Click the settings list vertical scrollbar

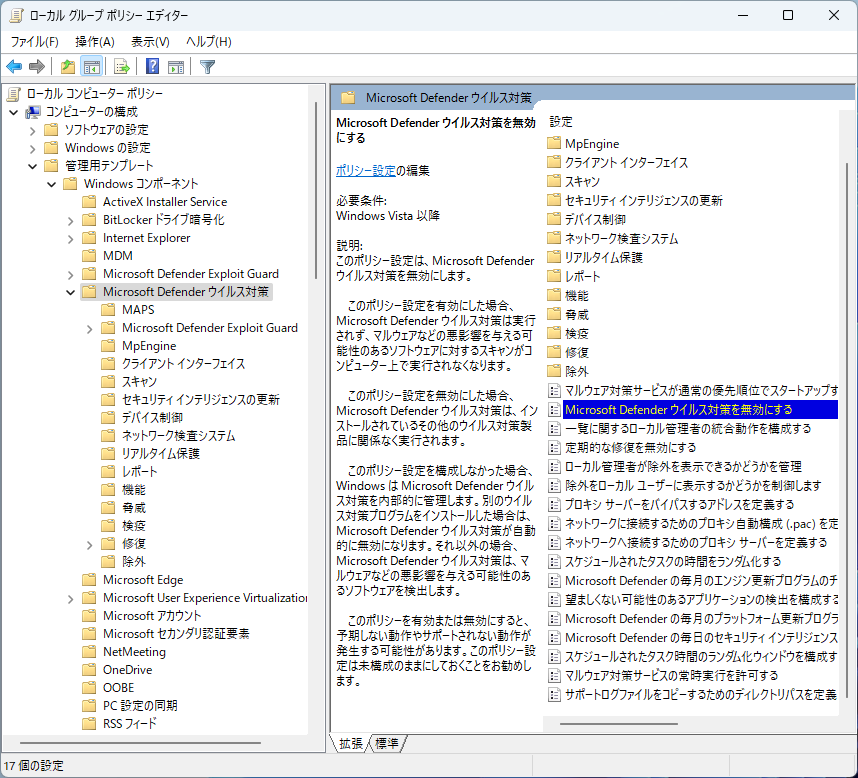848,431
